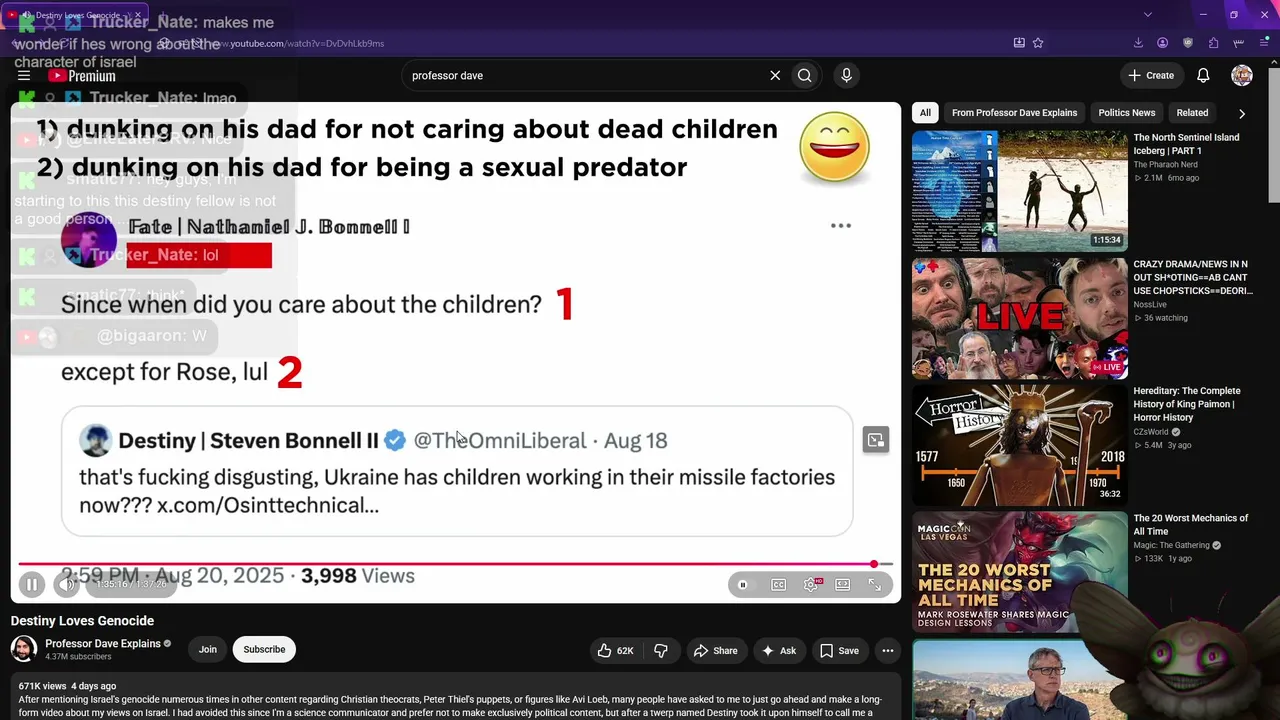Open account avatar menu
Screen dimensions: 1280x720
[x=1242, y=75]
